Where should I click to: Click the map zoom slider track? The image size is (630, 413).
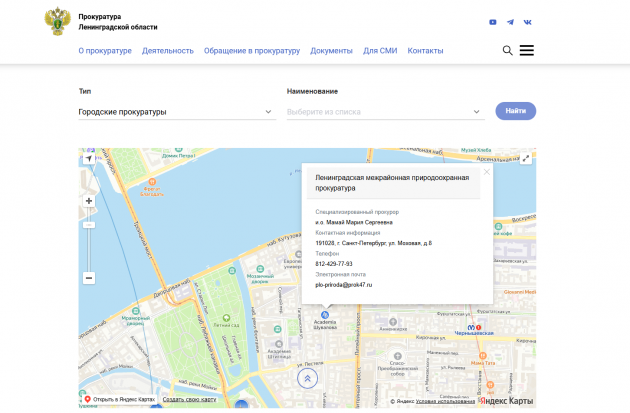pos(89,240)
